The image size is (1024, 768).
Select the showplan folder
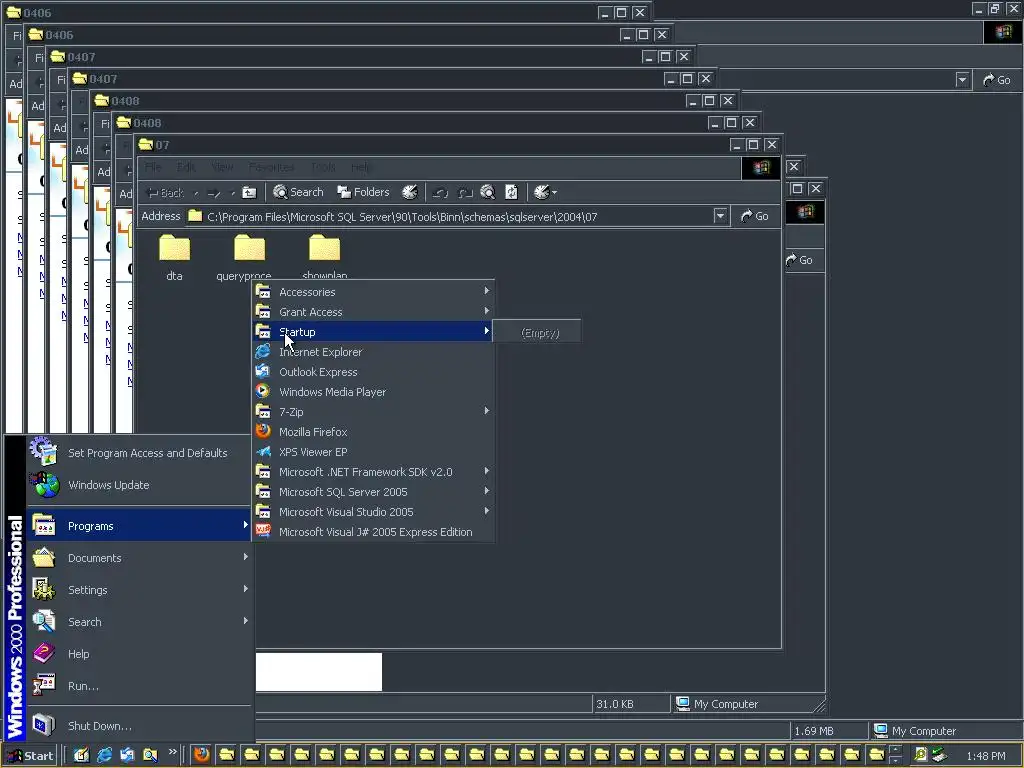(325, 255)
